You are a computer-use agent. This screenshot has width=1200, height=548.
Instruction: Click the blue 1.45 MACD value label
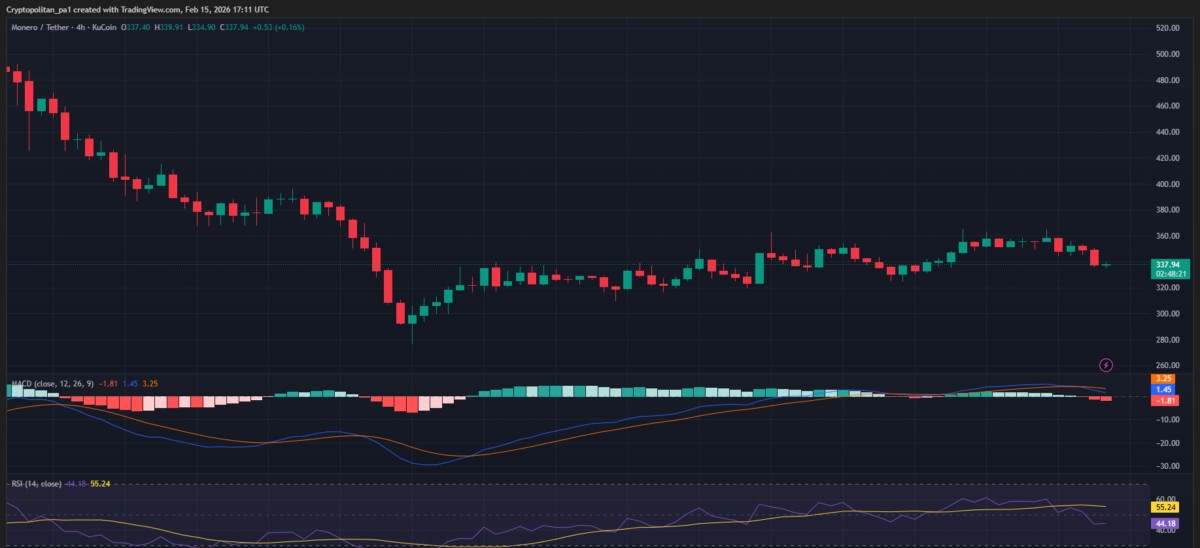[x=1163, y=390]
